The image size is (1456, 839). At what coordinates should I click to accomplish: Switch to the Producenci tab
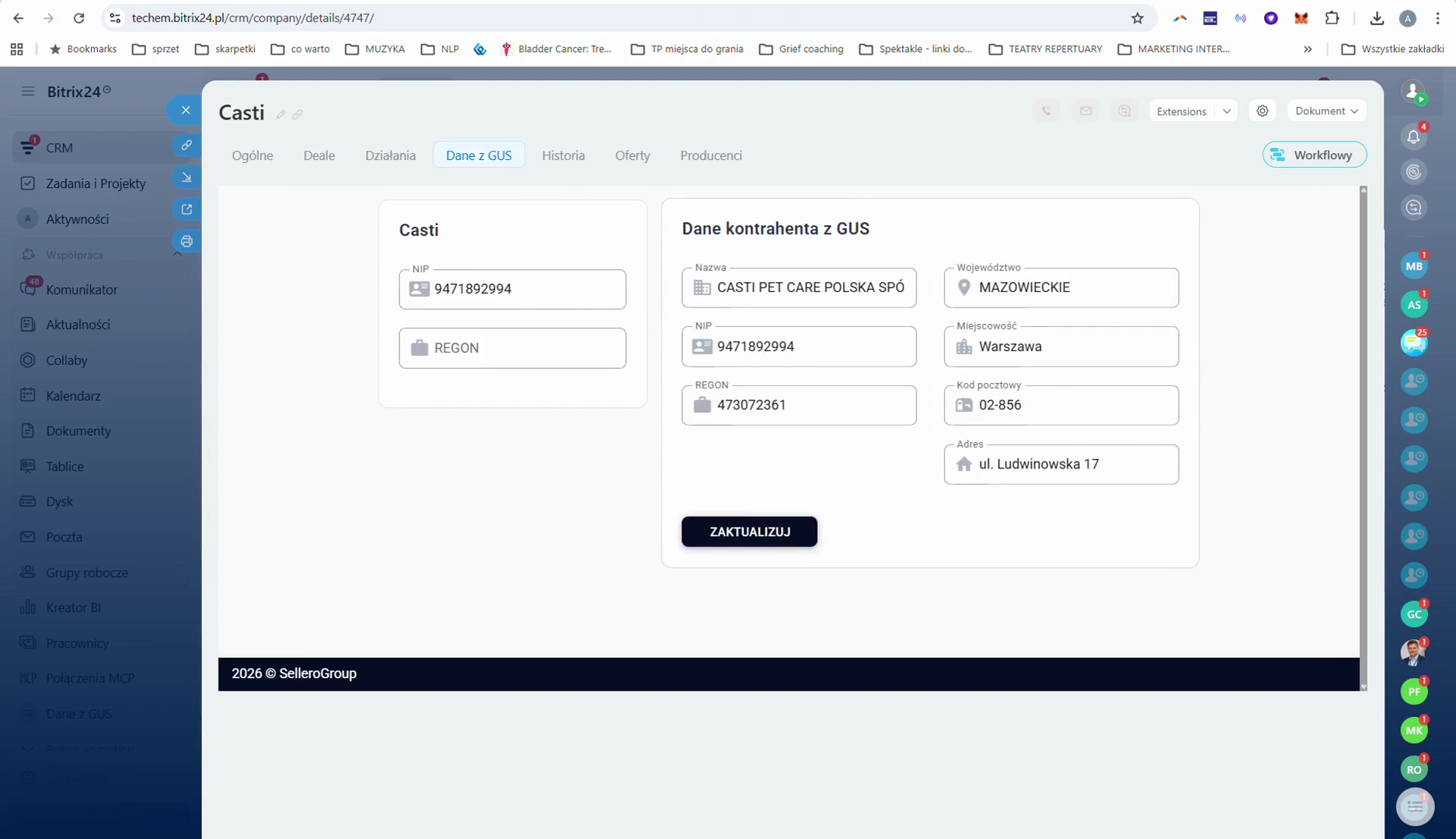point(711,155)
